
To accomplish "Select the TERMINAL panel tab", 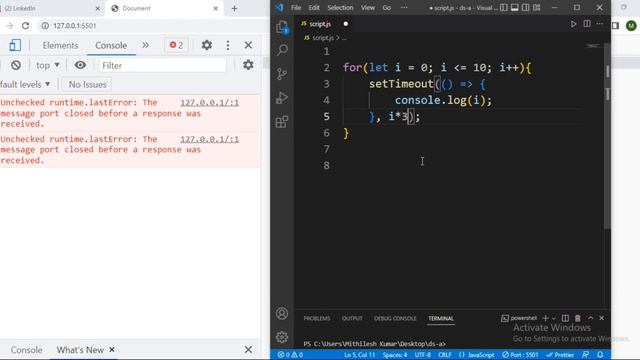I will pyautogui.click(x=441, y=318).
